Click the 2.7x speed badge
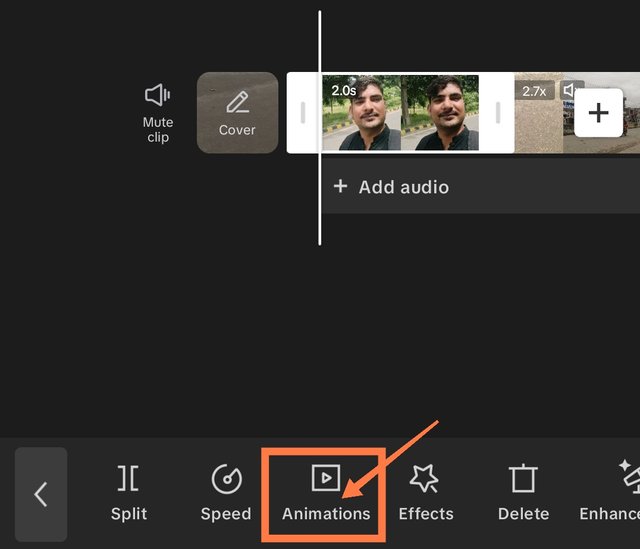The height and width of the screenshot is (549, 640). click(534, 91)
